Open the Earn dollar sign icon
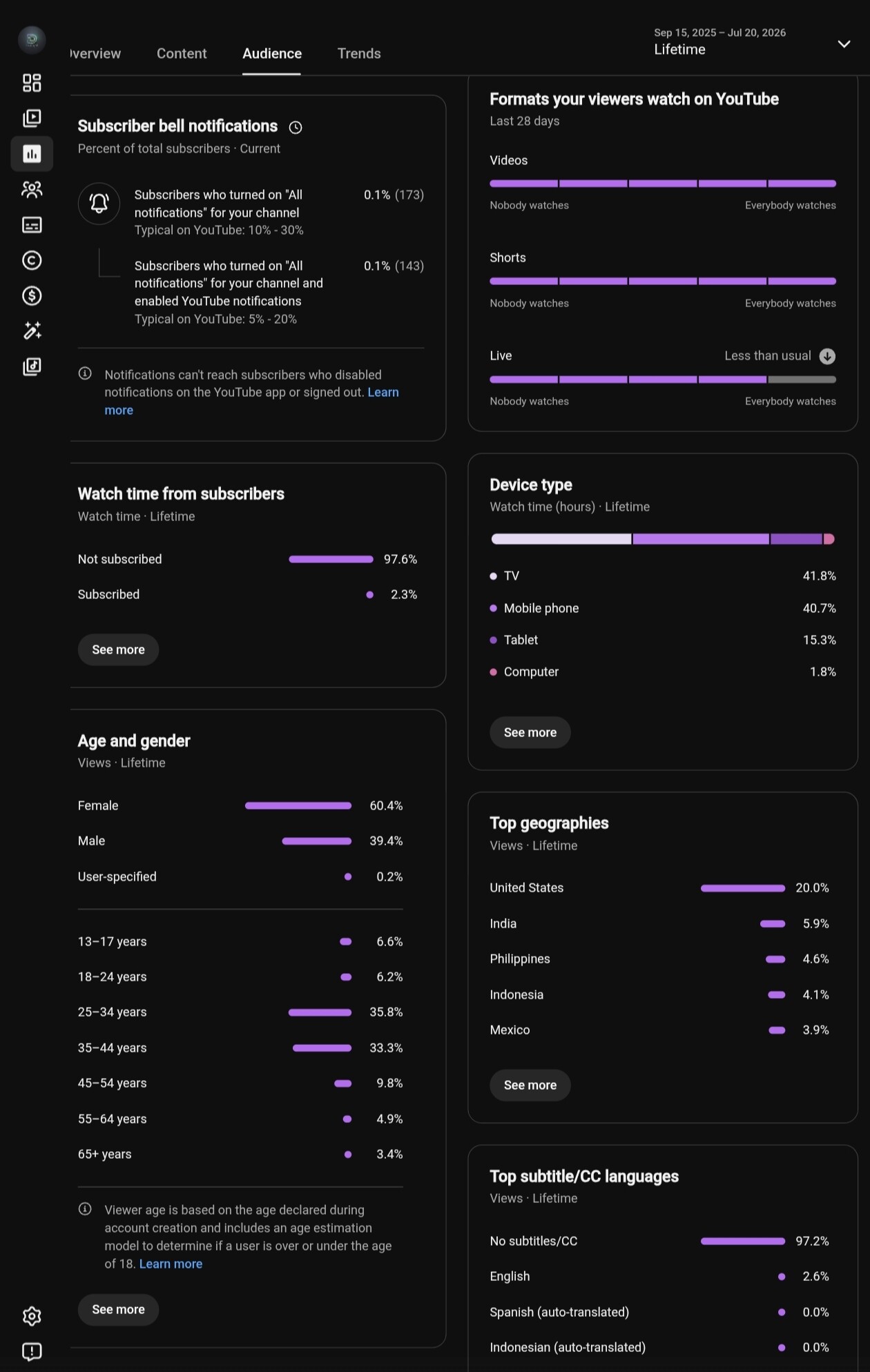 pyautogui.click(x=32, y=295)
